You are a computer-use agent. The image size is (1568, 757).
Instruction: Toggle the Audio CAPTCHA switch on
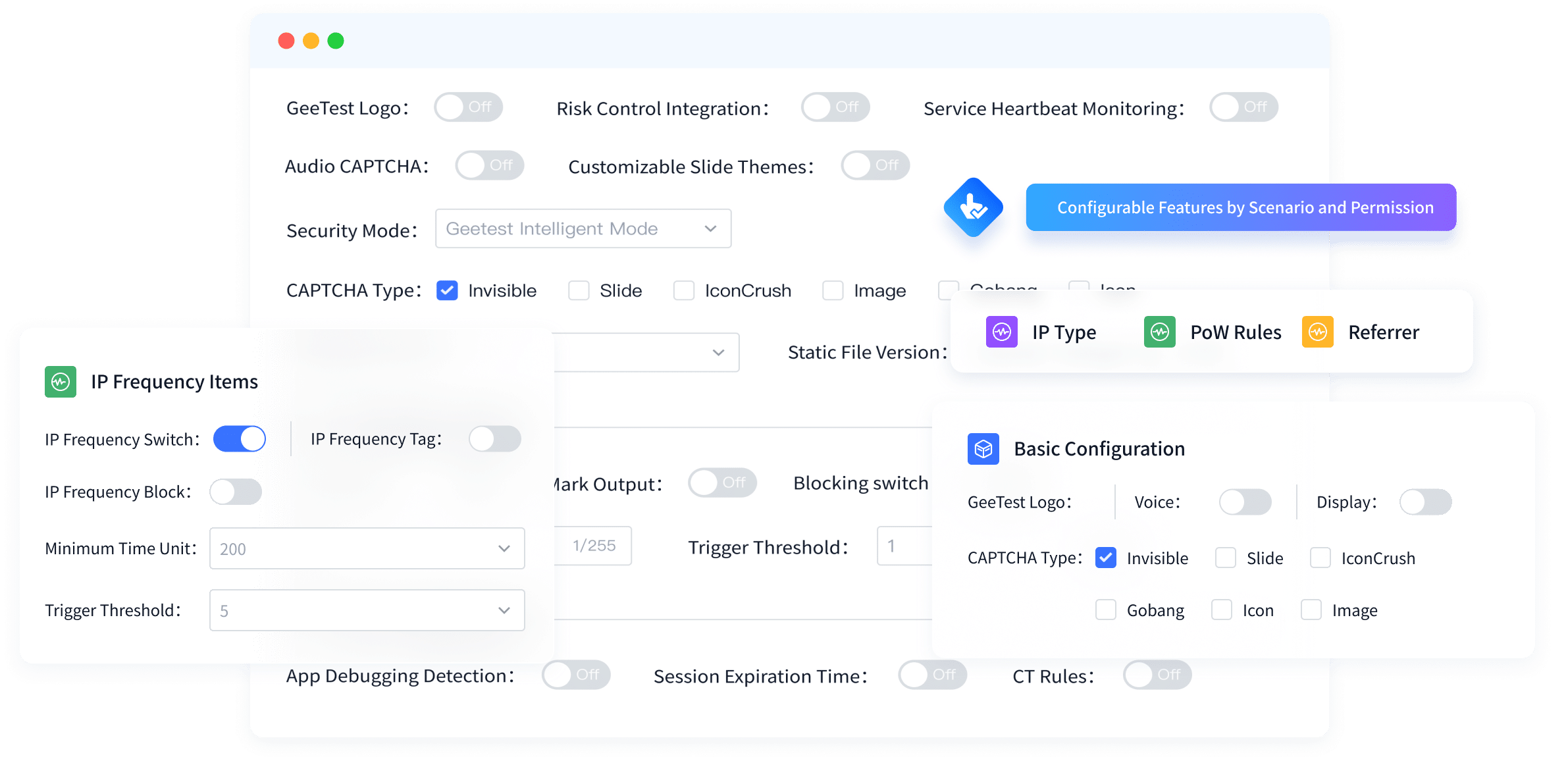[489, 165]
